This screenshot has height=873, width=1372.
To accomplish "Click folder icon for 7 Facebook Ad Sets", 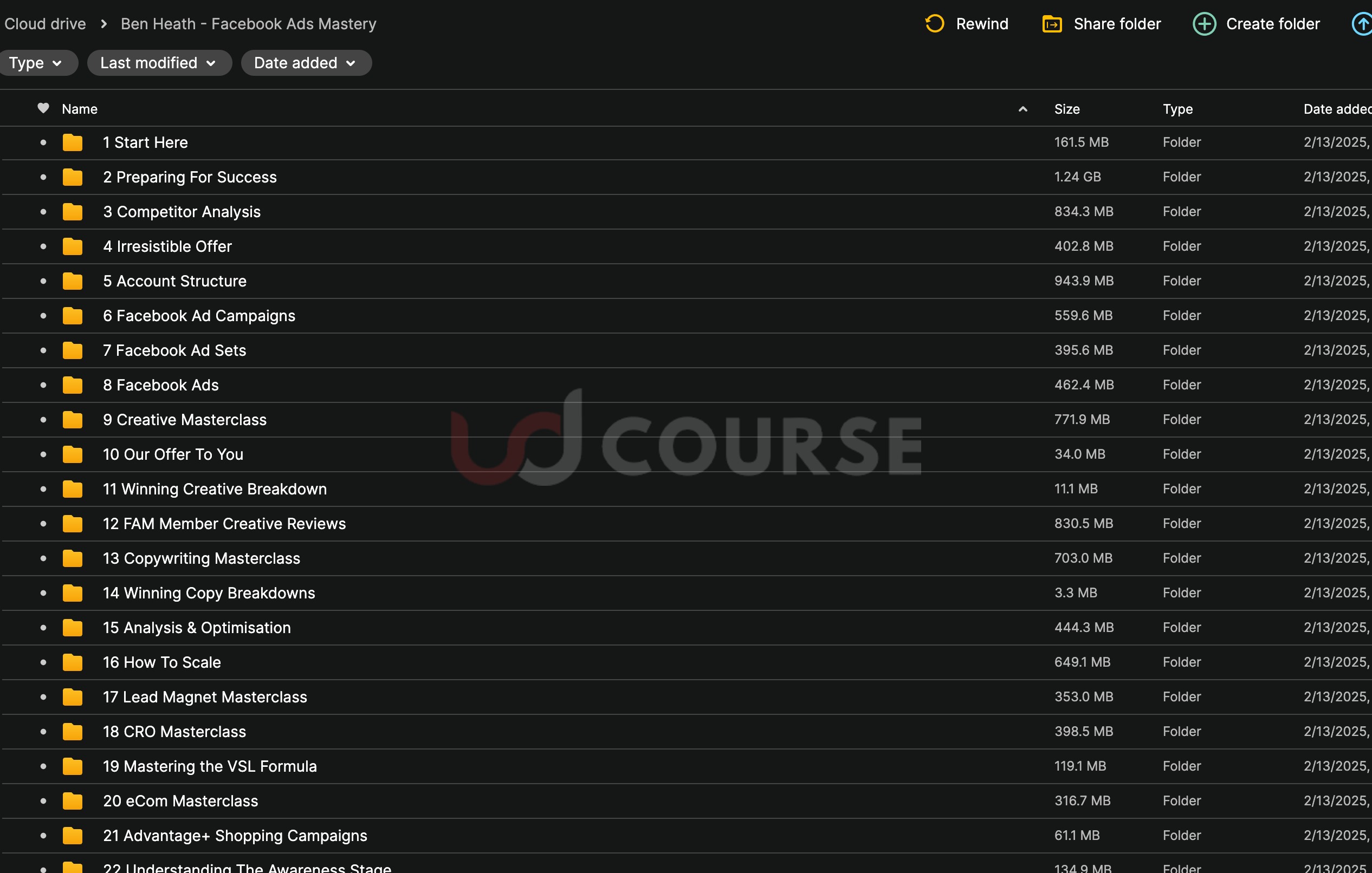I will pos(73,350).
